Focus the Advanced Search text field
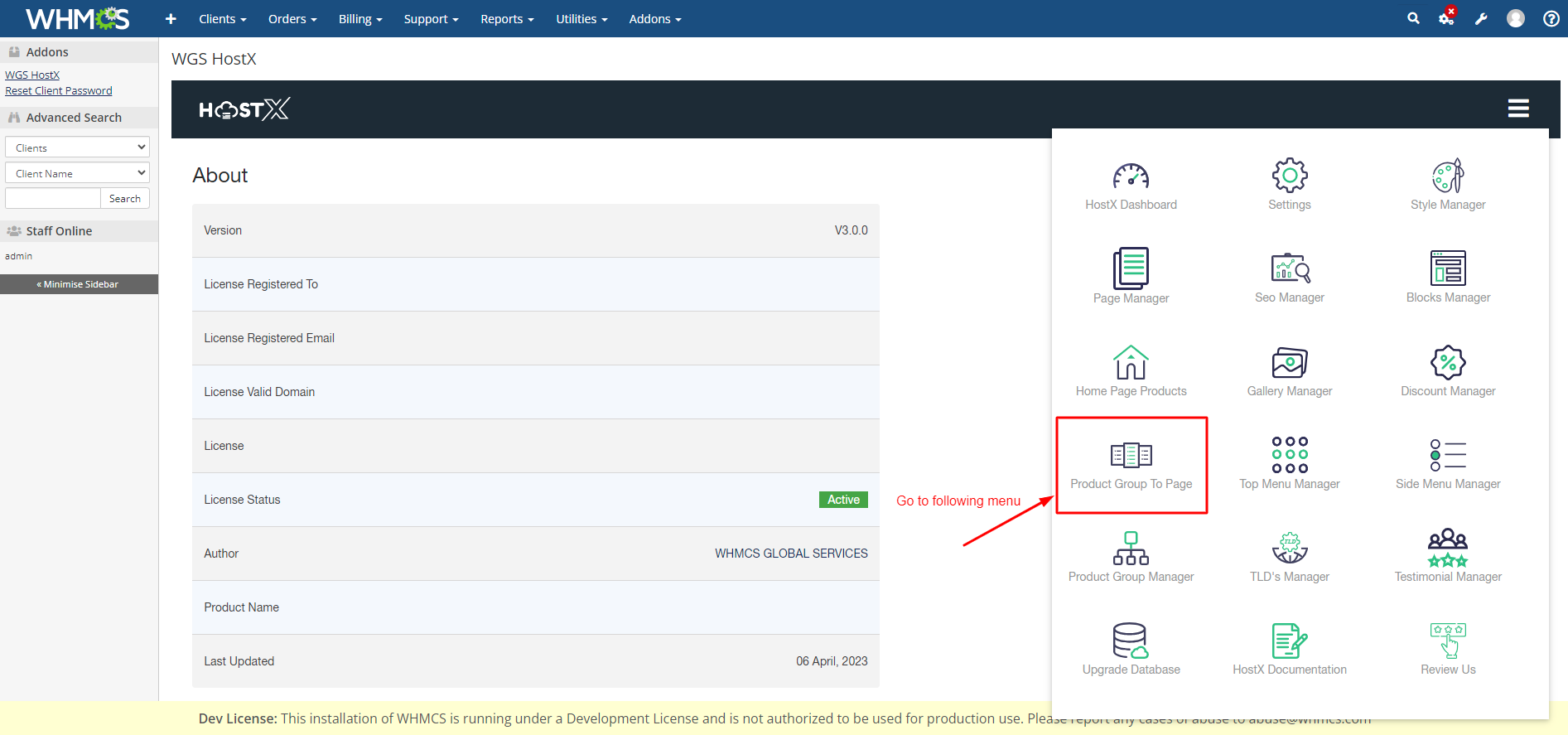This screenshot has width=1568, height=735. point(53,199)
